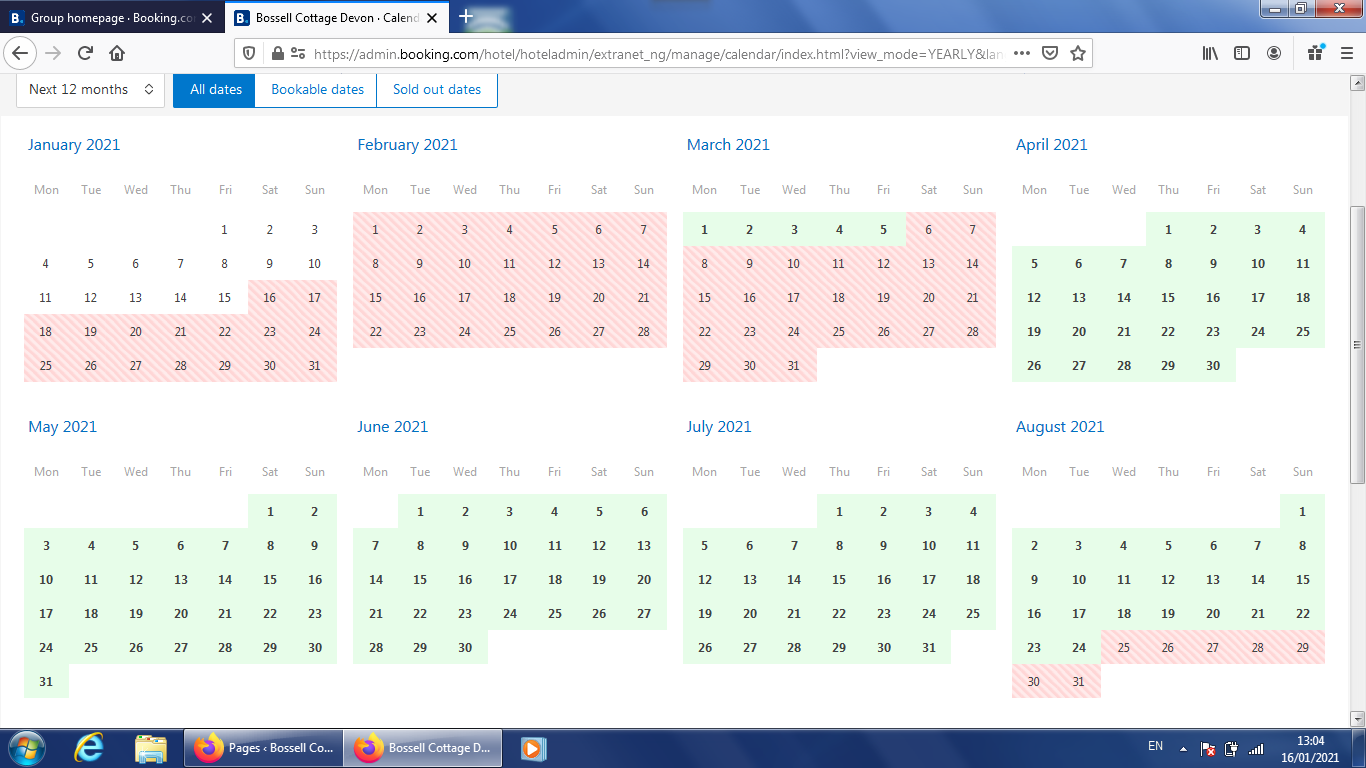Viewport: 1366px width, 768px height.
Task: Open the Firefox hamburger menu
Action: click(x=1346, y=53)
